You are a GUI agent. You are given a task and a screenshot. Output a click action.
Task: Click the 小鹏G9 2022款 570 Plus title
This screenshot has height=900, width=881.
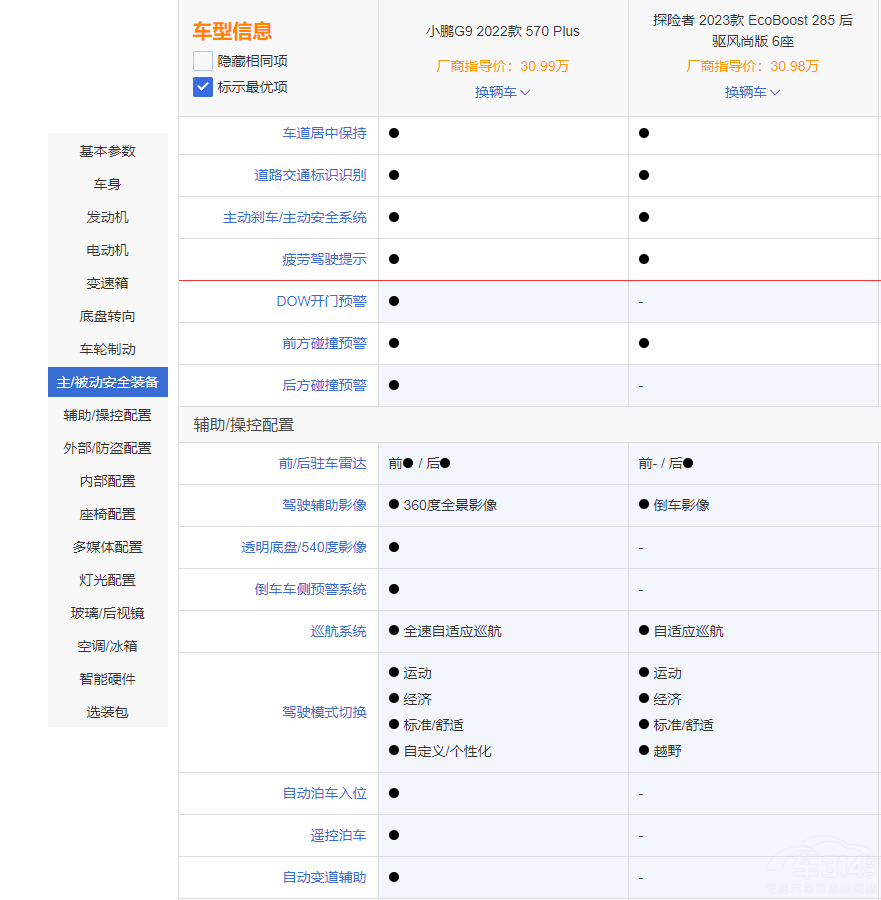pos(502,31)
